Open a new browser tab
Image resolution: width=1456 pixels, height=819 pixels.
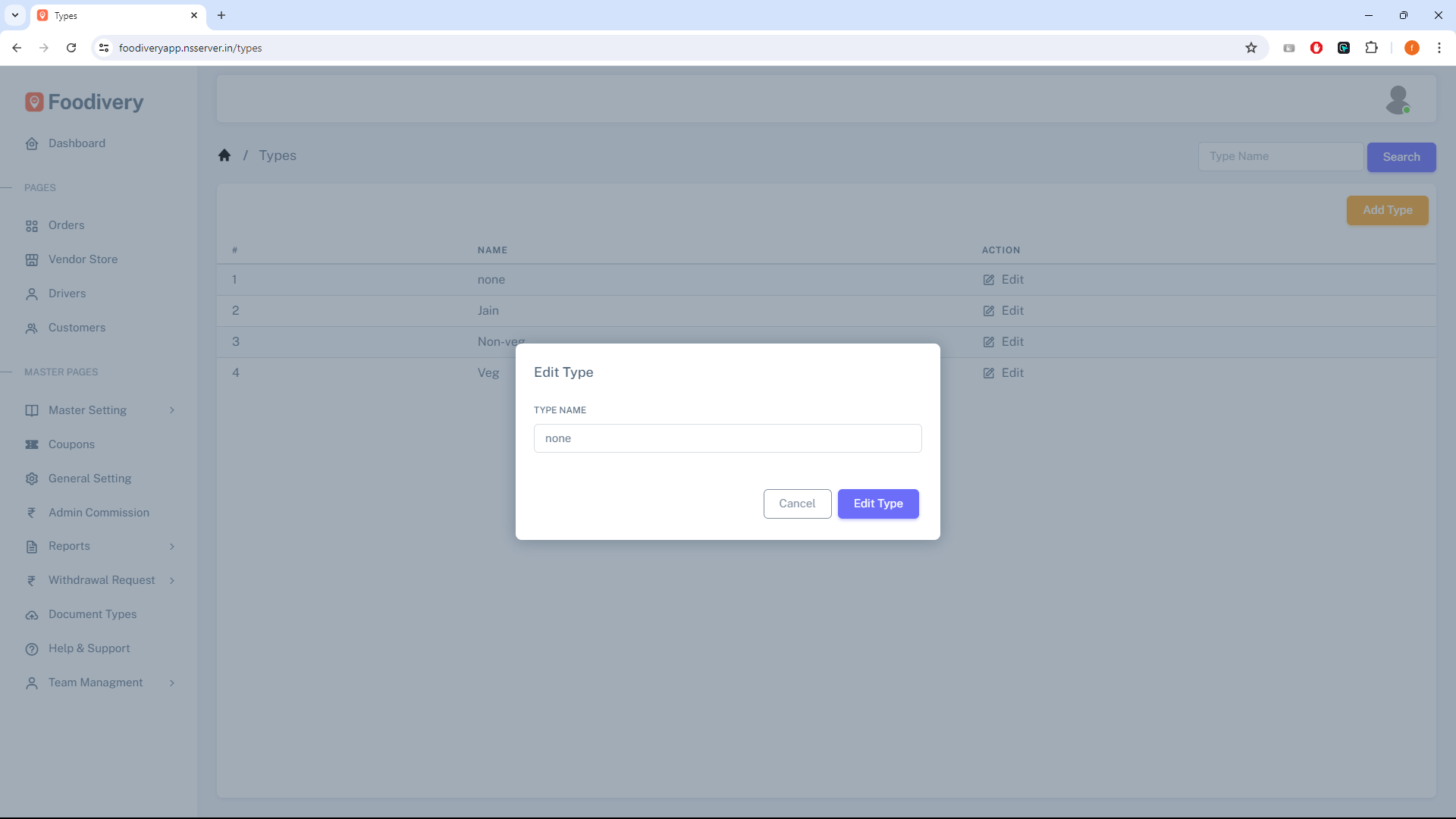point(221,15)
